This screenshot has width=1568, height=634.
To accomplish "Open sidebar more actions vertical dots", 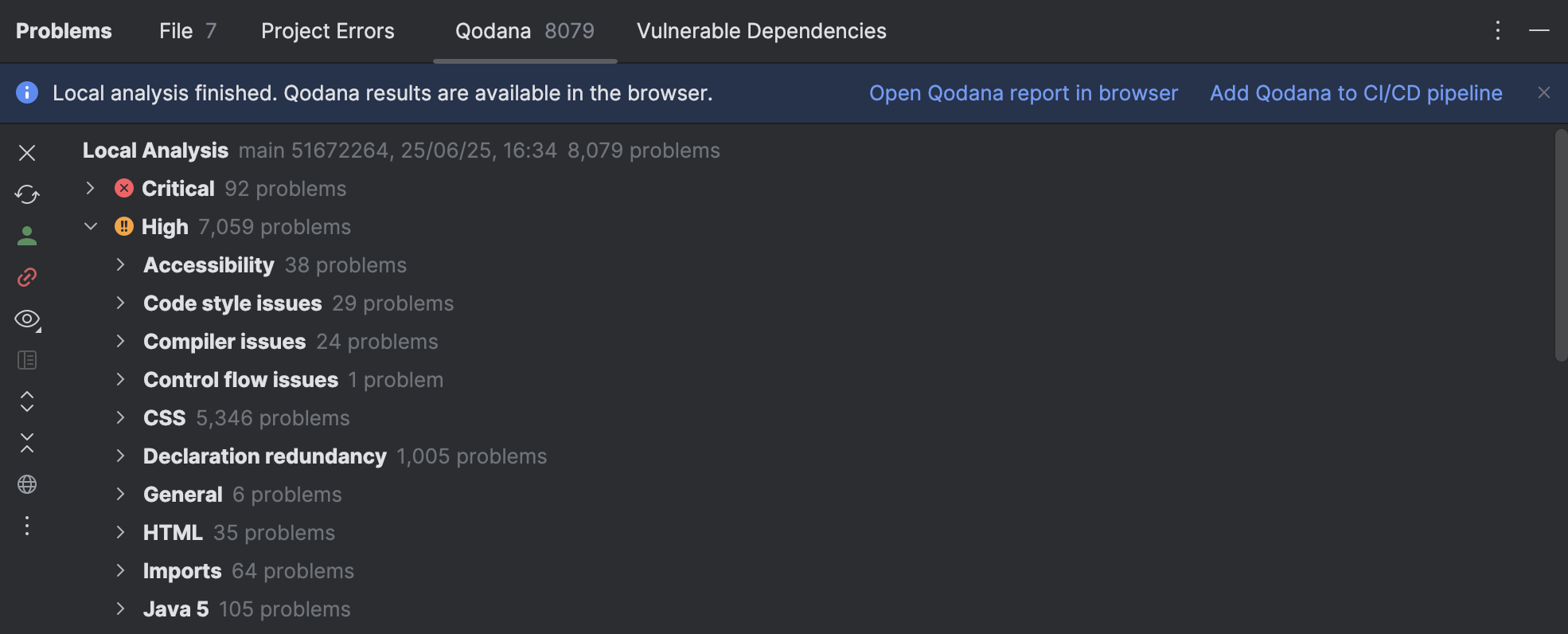I will (27, 526).
